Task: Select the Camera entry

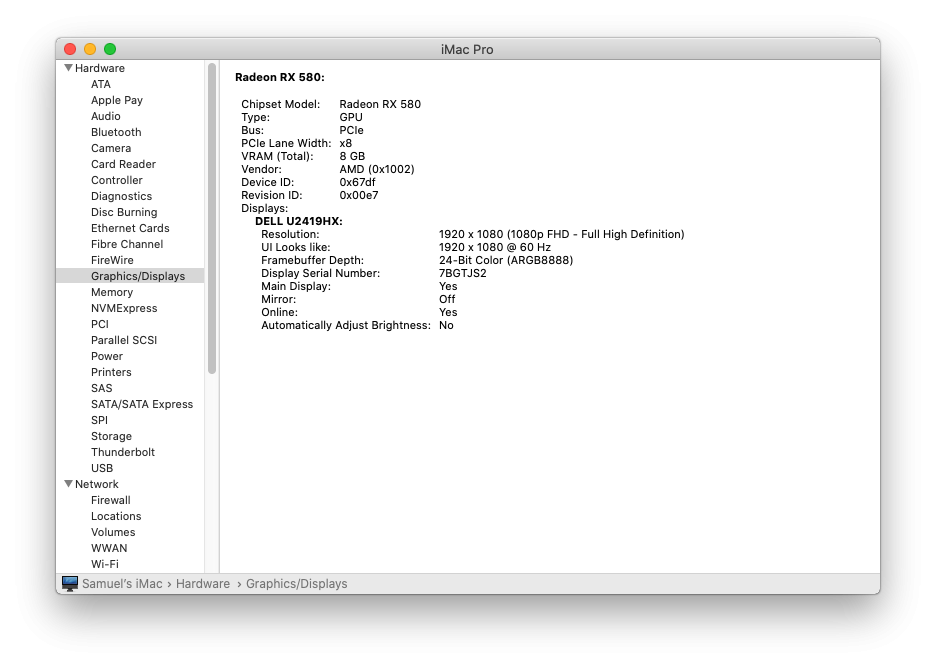Action: [111, 148]
